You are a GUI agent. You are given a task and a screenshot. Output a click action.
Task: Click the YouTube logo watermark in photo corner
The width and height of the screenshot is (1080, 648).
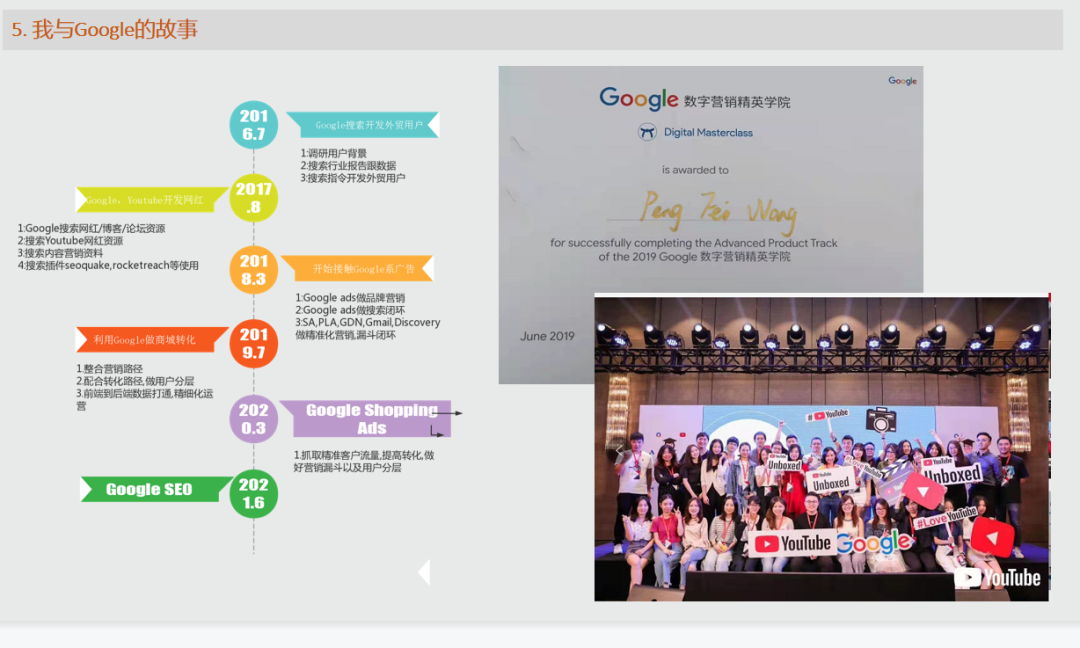(997, 577)
